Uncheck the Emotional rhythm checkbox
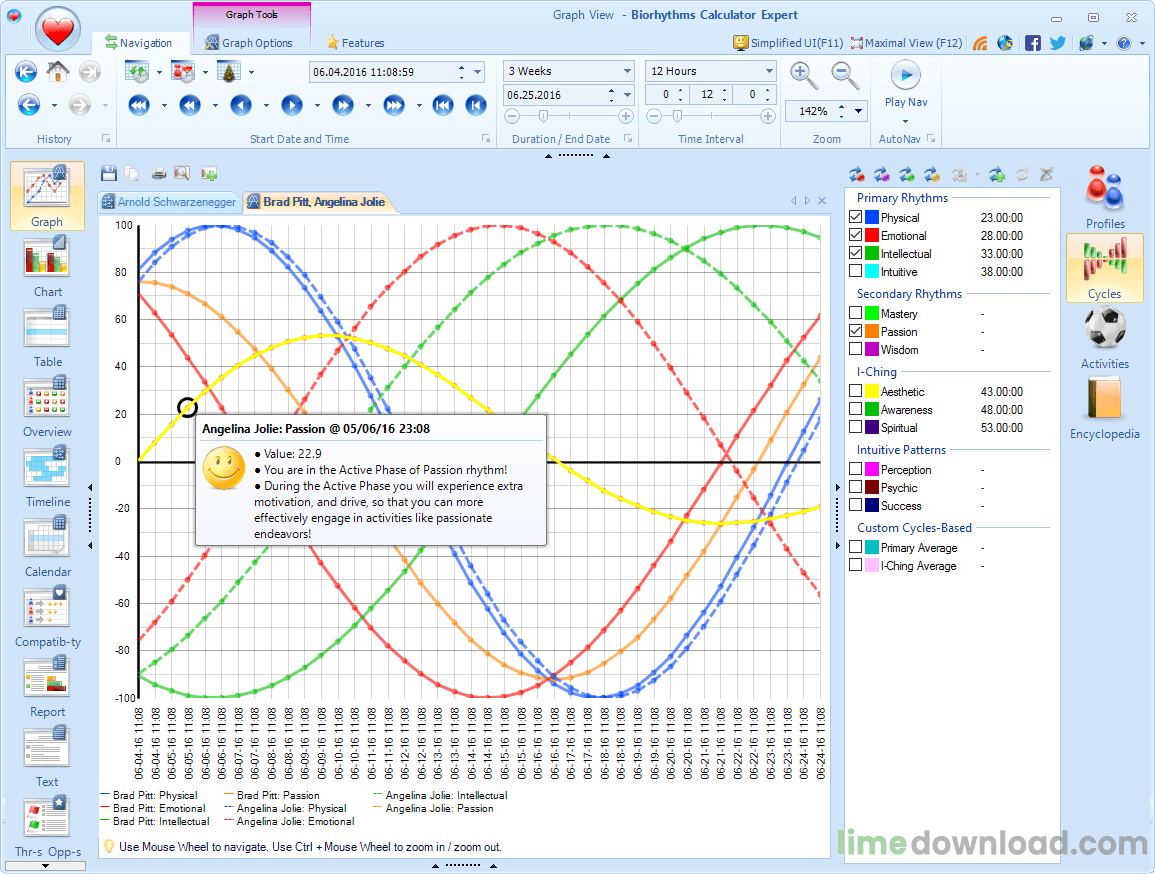 tap(855, 235)
